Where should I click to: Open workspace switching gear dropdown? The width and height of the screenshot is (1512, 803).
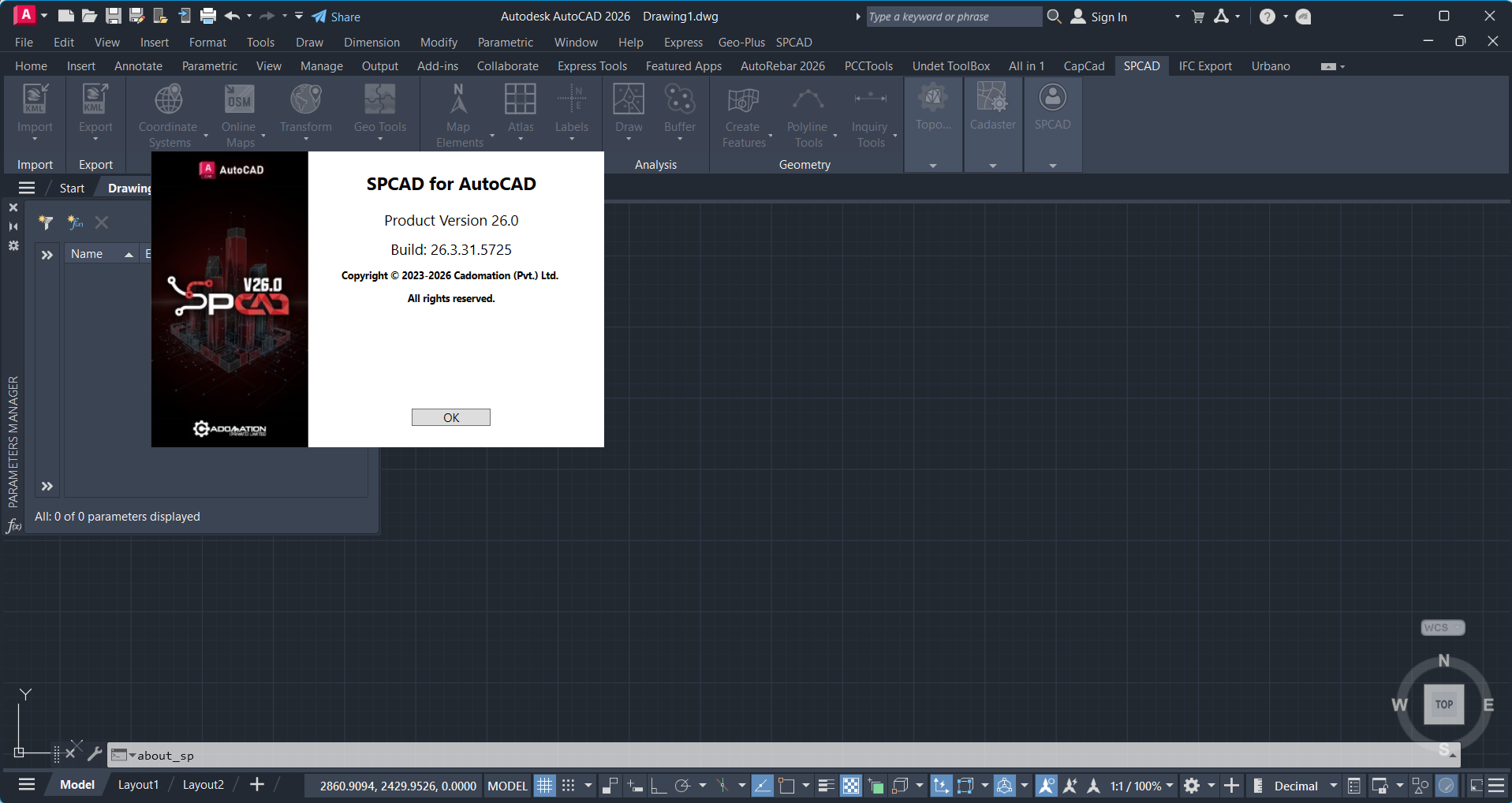pos(1211,786)
